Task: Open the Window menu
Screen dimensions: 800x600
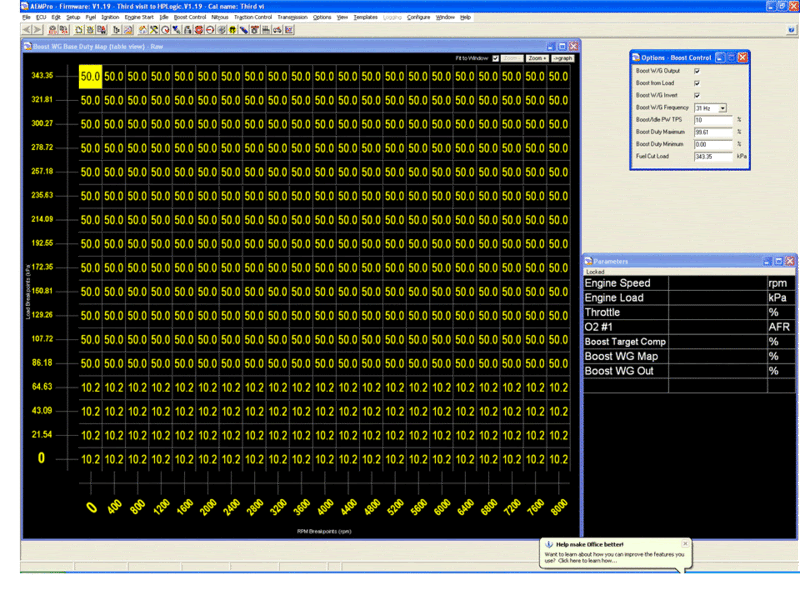Action: point(445,17)
